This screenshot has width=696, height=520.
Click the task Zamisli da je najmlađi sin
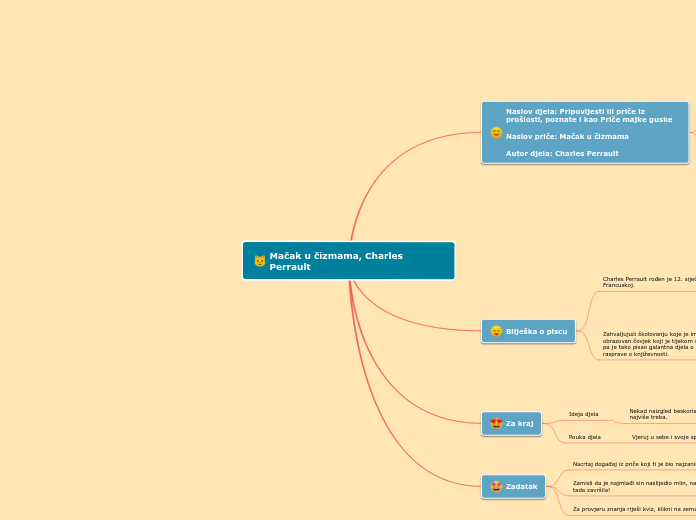pyautogui.click(x=634, y=487)
